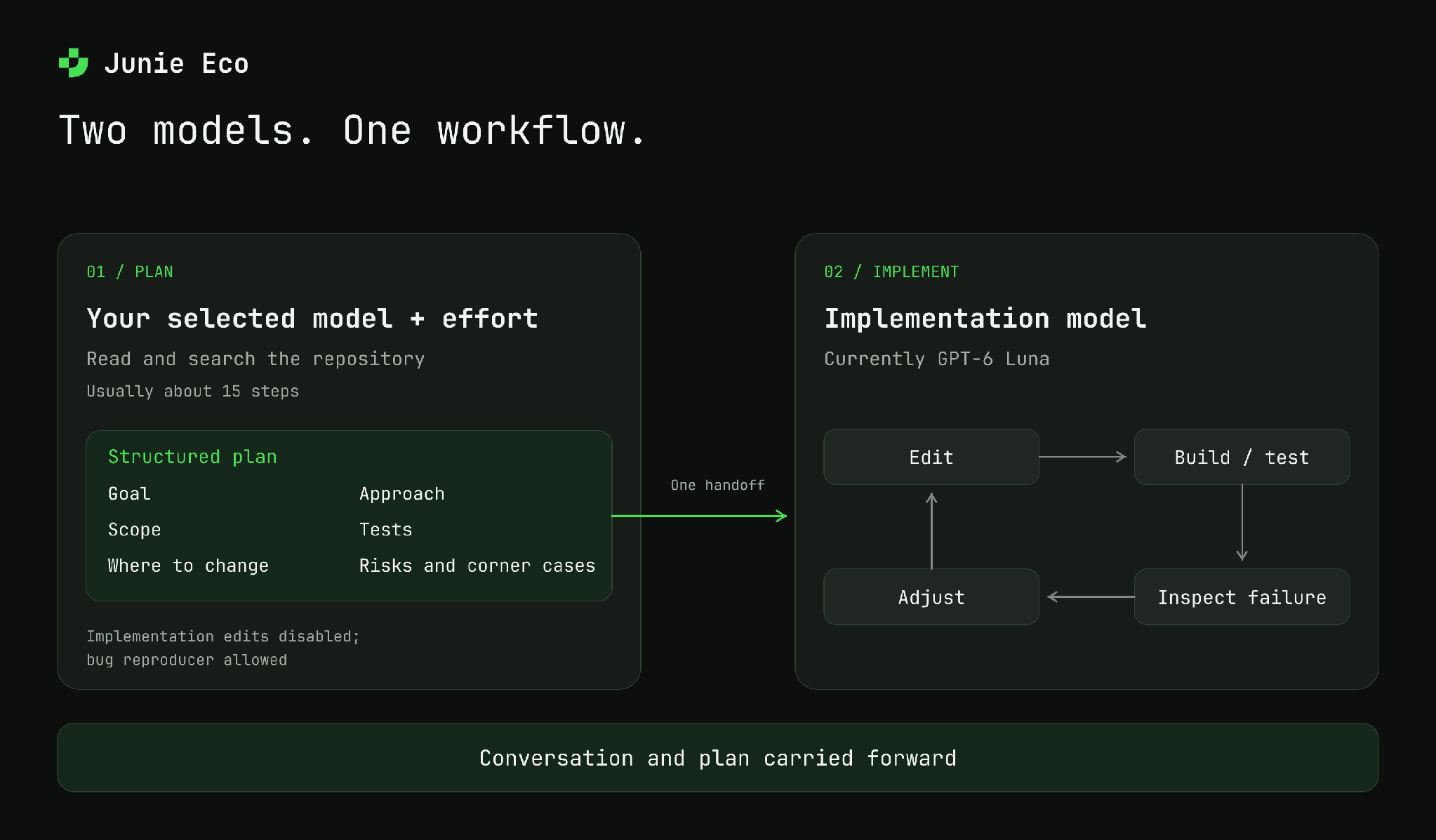Click "Currently GPT-6 Luna" text
Viewport: 1436px width, 840px height.
coord(937,359)
